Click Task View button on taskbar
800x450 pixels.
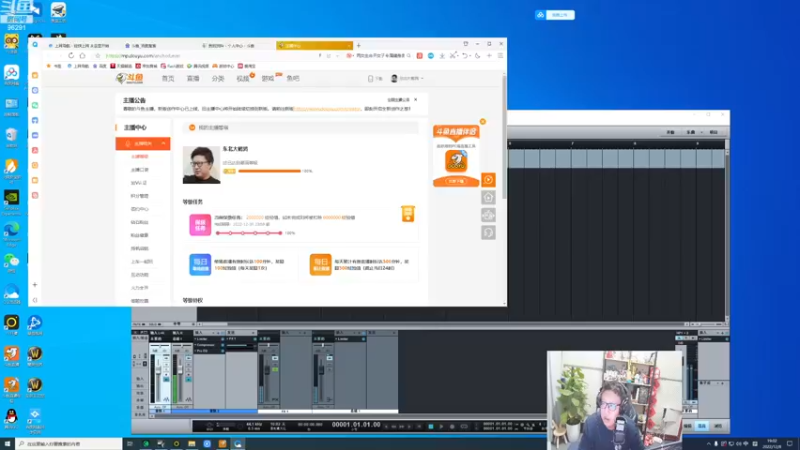tap(130, 444)
